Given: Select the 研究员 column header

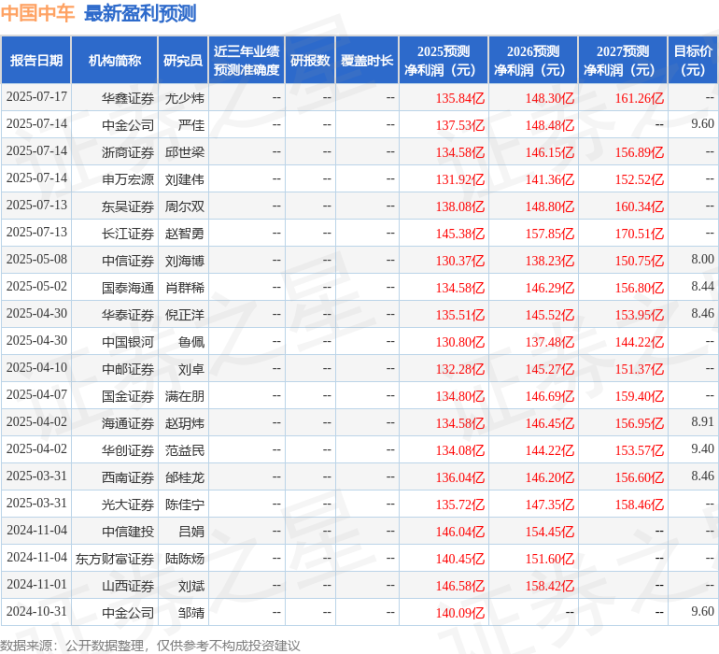Looking at the screenshot, I should coord(183,60).
